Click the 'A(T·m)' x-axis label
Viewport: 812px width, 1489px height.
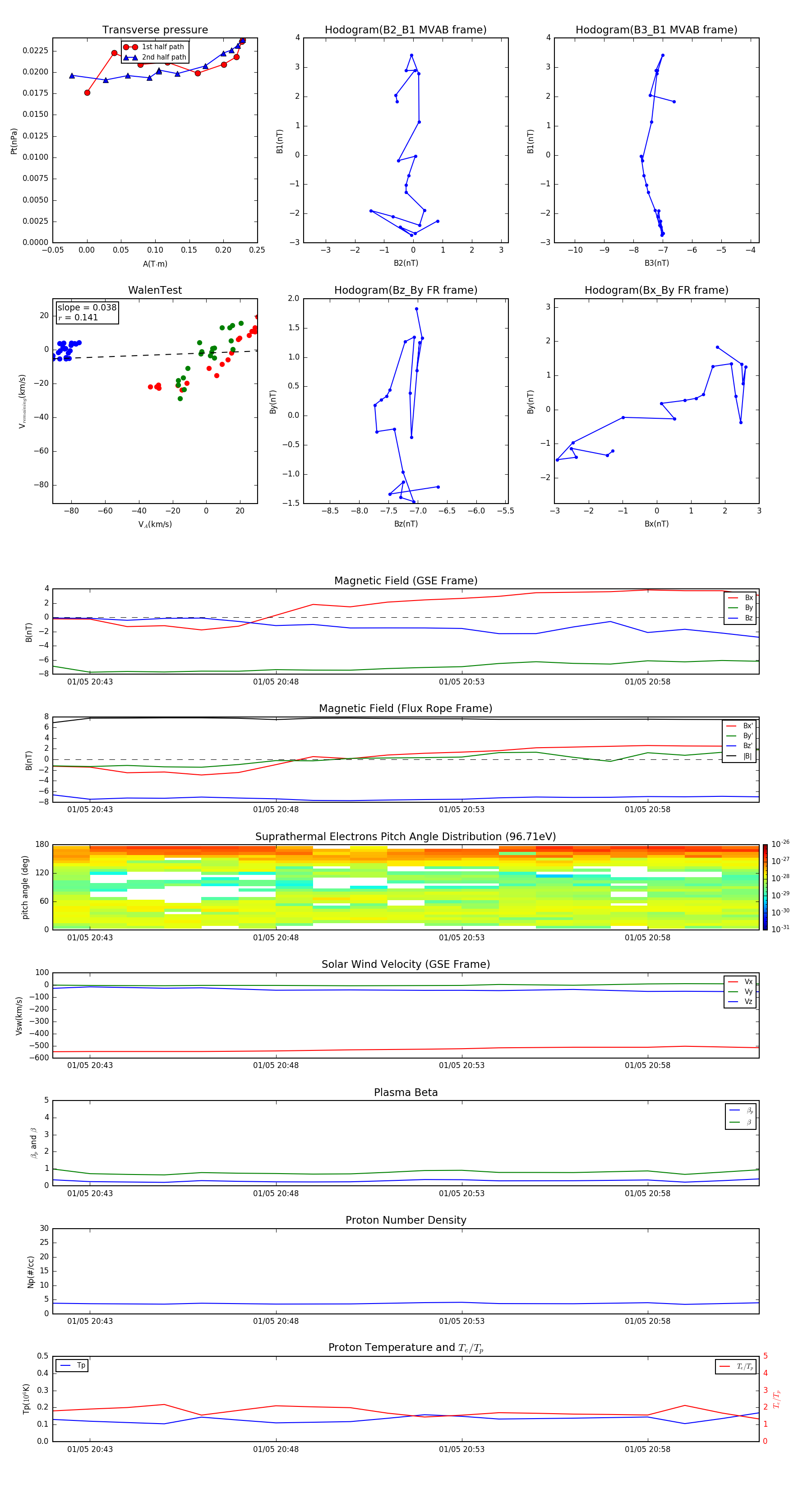tap(155, 264)
